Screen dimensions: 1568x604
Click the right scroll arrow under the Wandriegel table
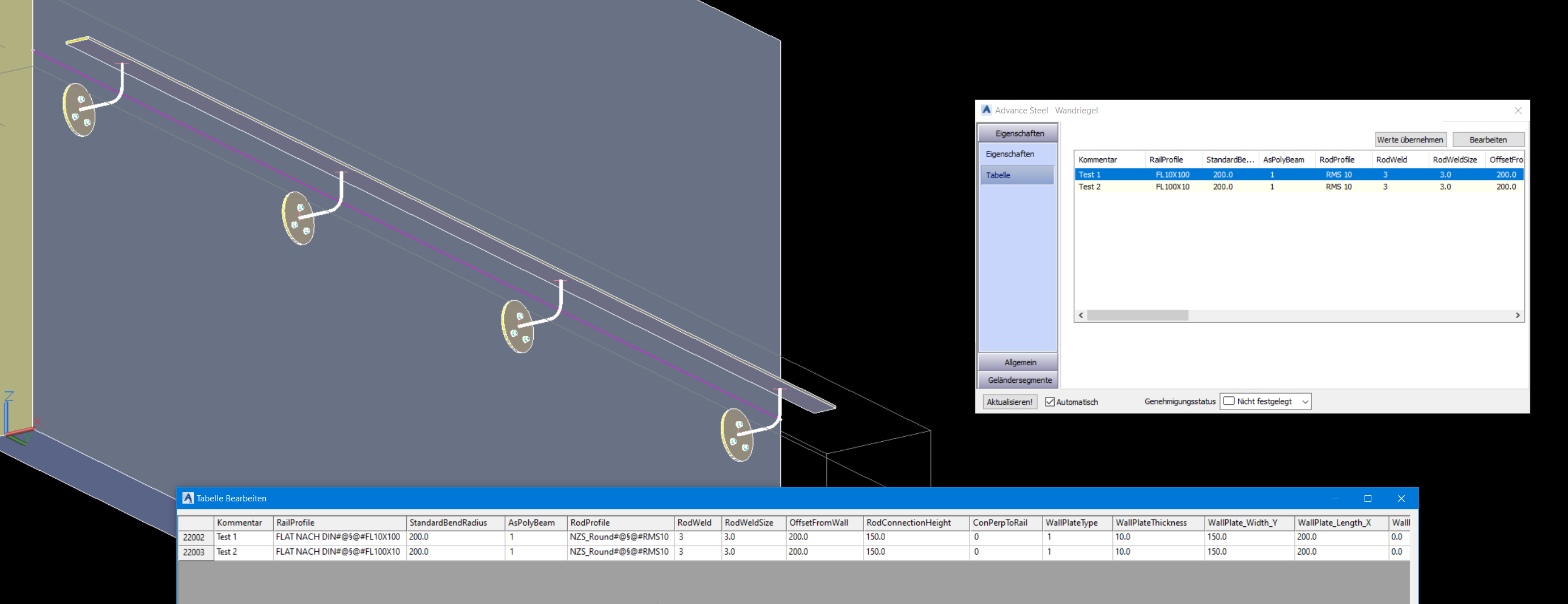1518,315
